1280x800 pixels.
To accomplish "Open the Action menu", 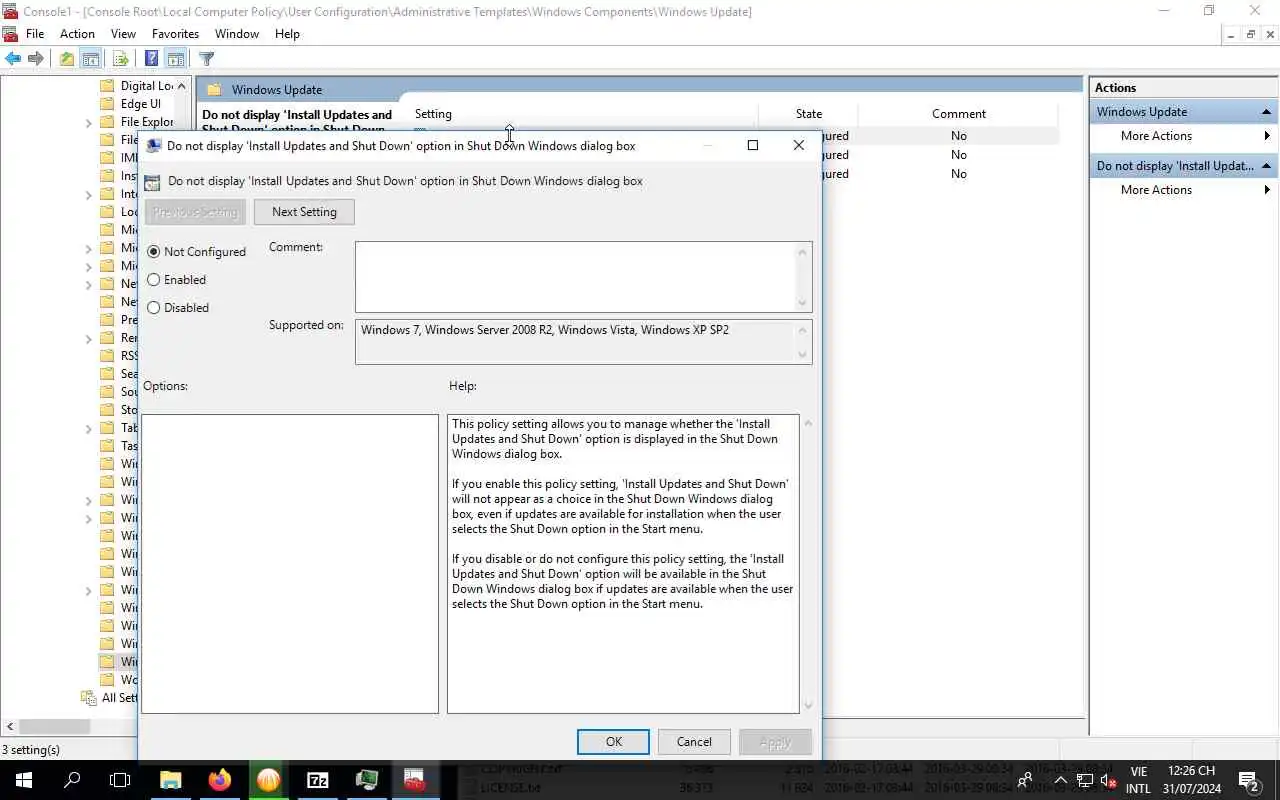I will pyautogui.click(x=77, y=33).
